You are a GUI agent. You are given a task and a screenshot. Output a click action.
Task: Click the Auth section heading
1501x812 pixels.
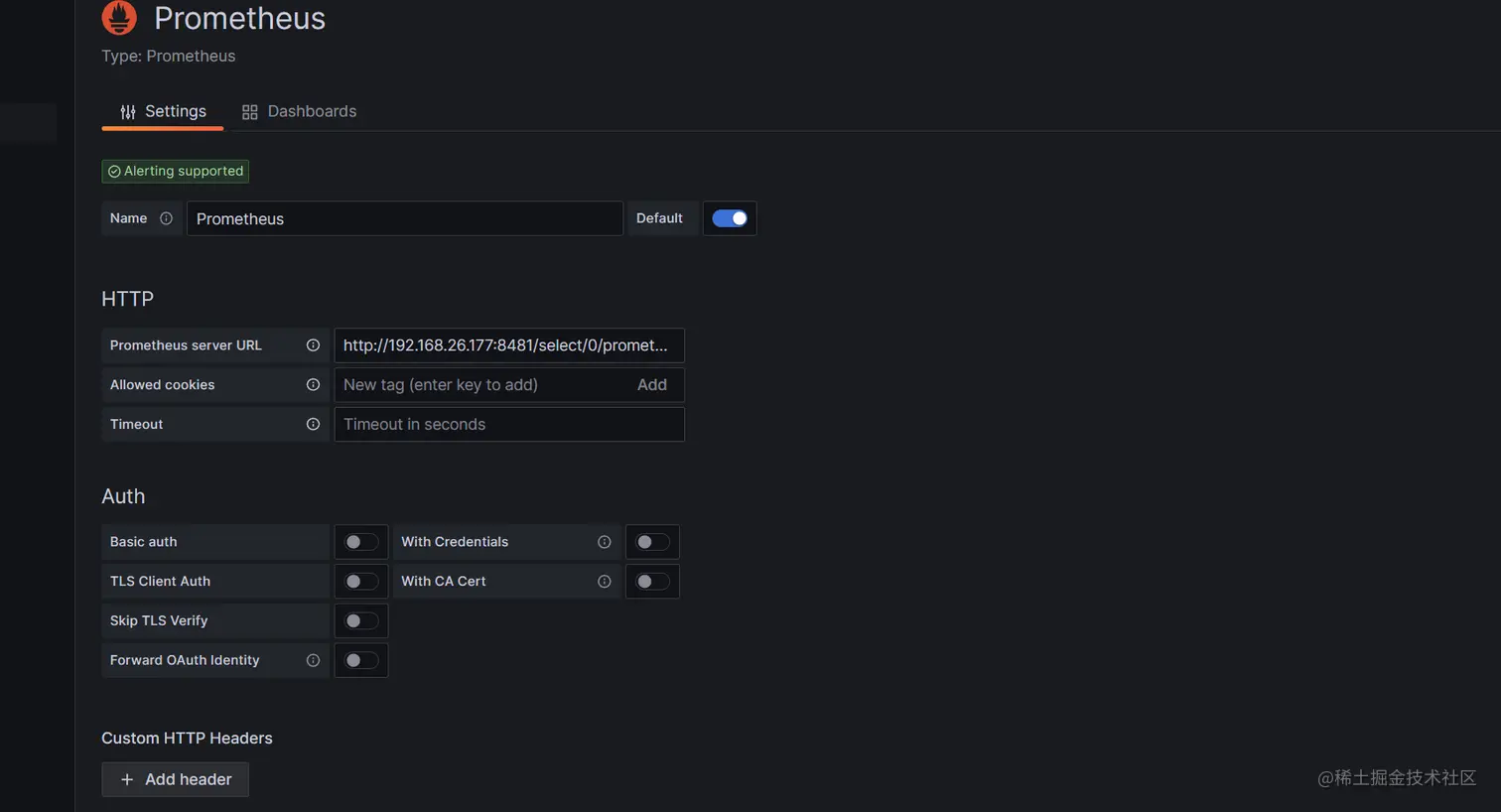[123, 496]
